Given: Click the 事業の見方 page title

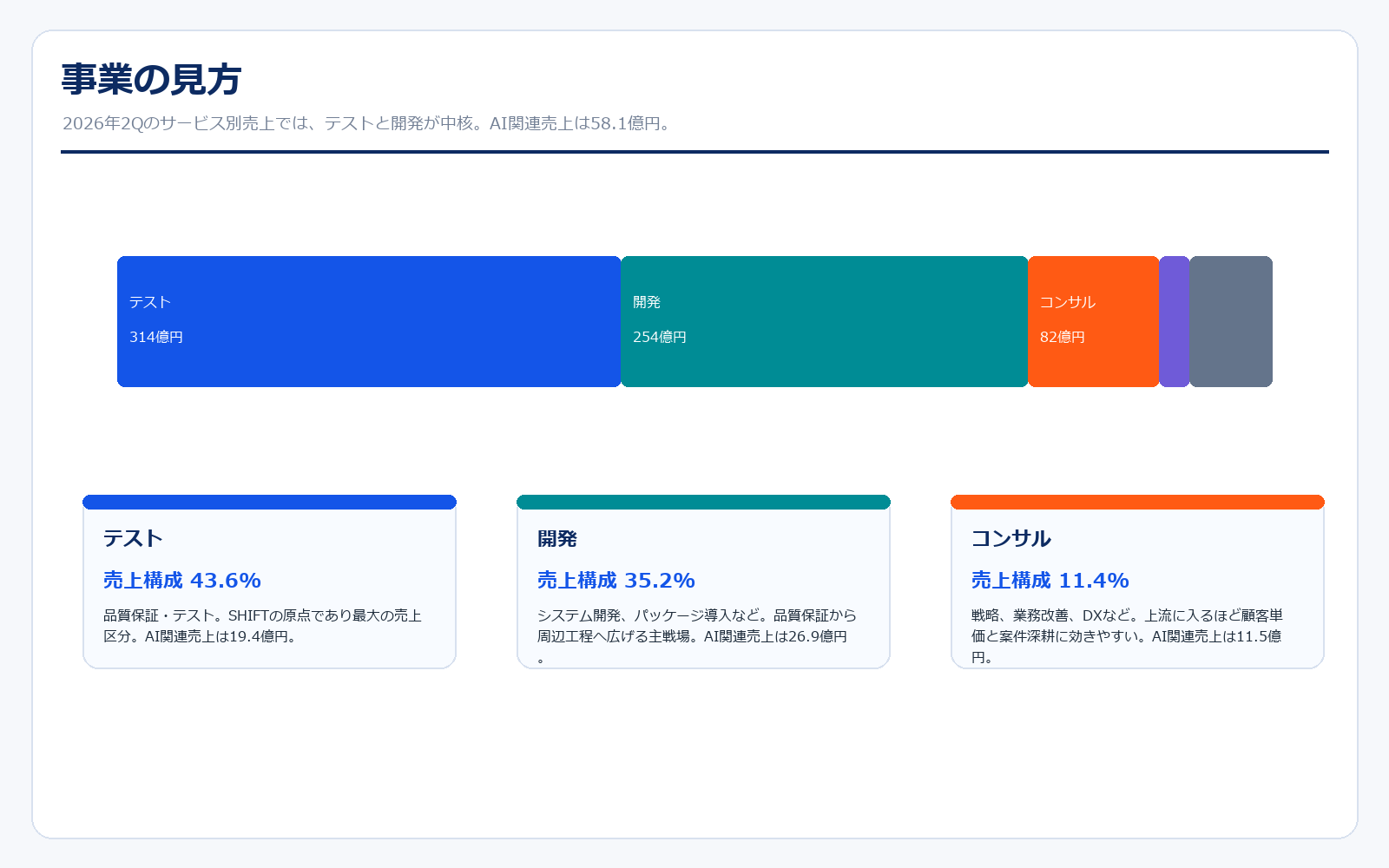Looking at the screenshot, I should coord(151,79).
